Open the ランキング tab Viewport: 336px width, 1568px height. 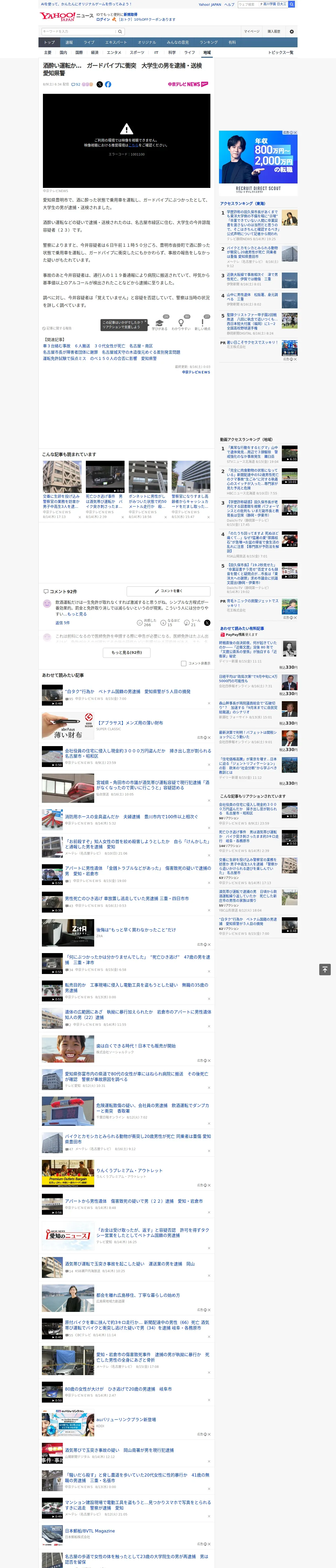click(209, 43)
